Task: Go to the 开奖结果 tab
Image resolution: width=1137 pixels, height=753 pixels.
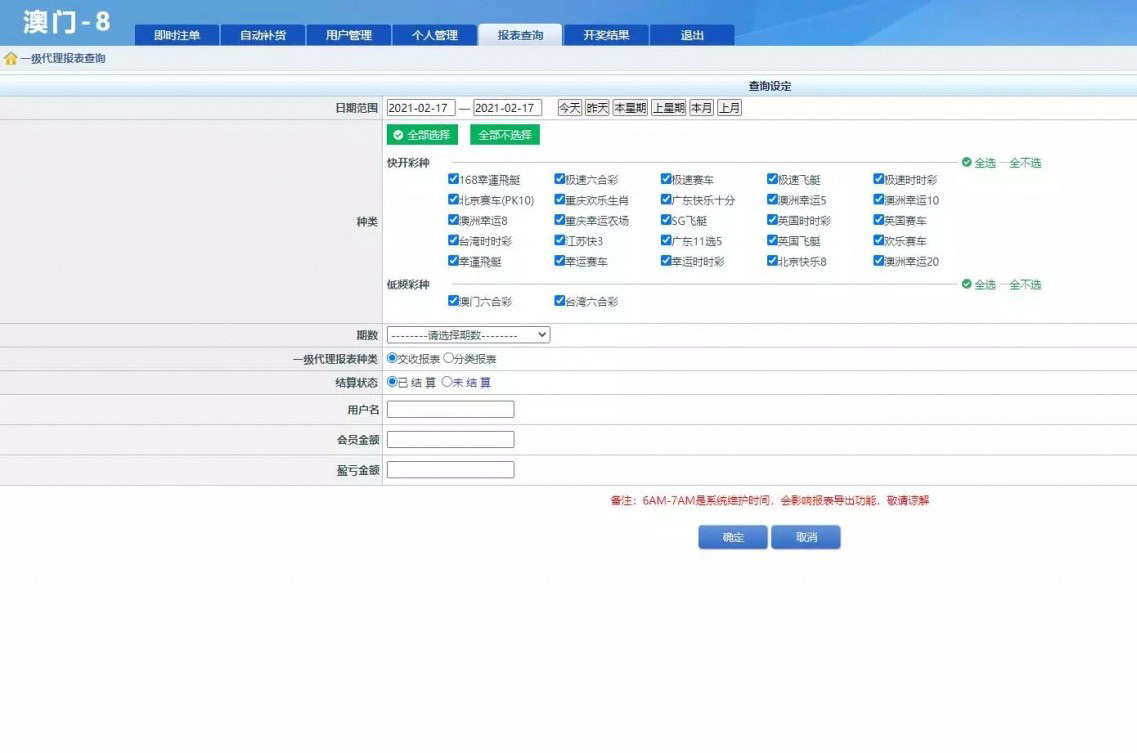Action: click(x=606, y=35)
